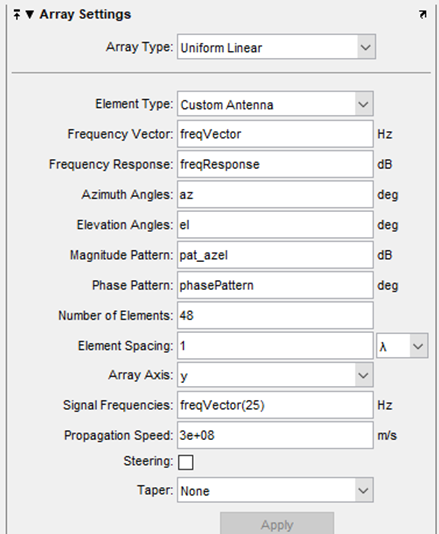Change the Array Axis dropdown
The image size is (439, 534).
click(x=275, y=375)
